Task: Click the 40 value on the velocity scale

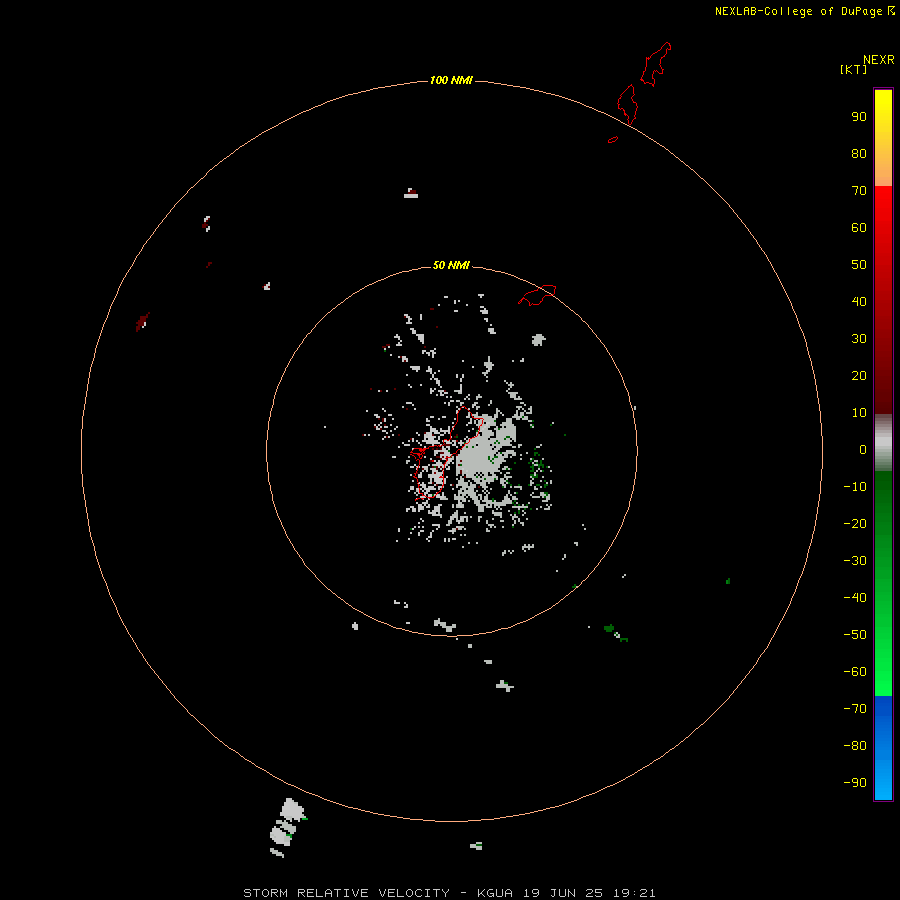Action: 859,301
